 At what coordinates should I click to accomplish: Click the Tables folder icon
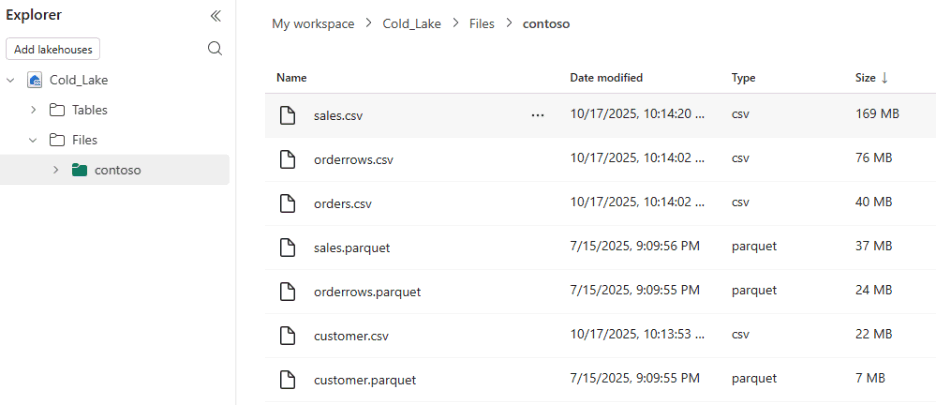tap(58, 110)
